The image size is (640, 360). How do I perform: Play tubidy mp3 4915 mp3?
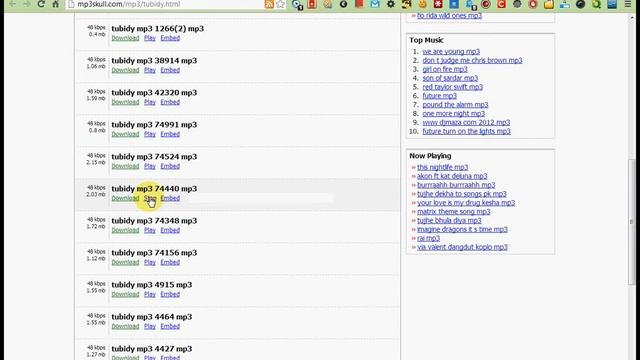pyautogui.click(x=150, y=294)
